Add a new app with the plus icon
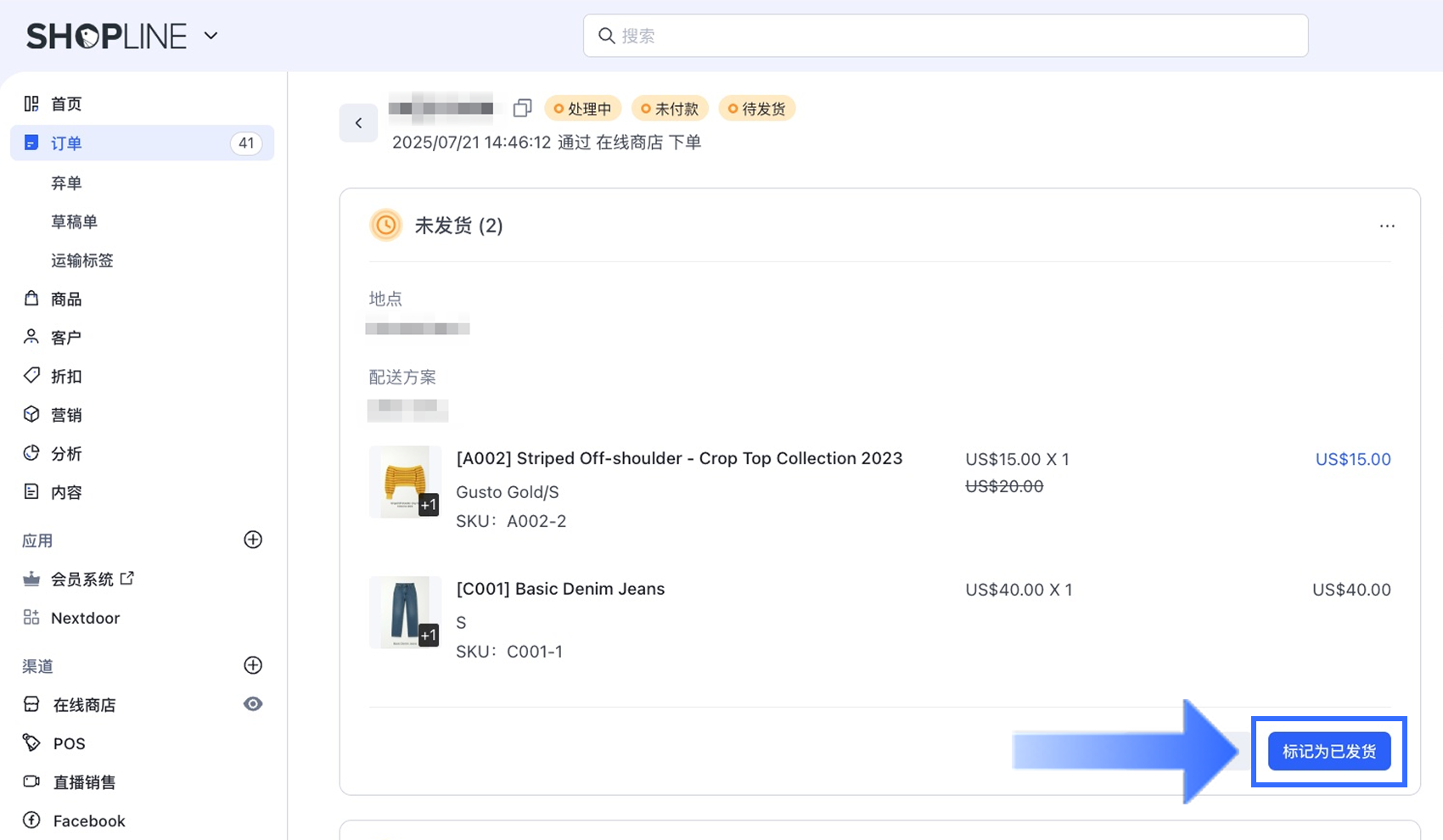 tap(253, 540)
